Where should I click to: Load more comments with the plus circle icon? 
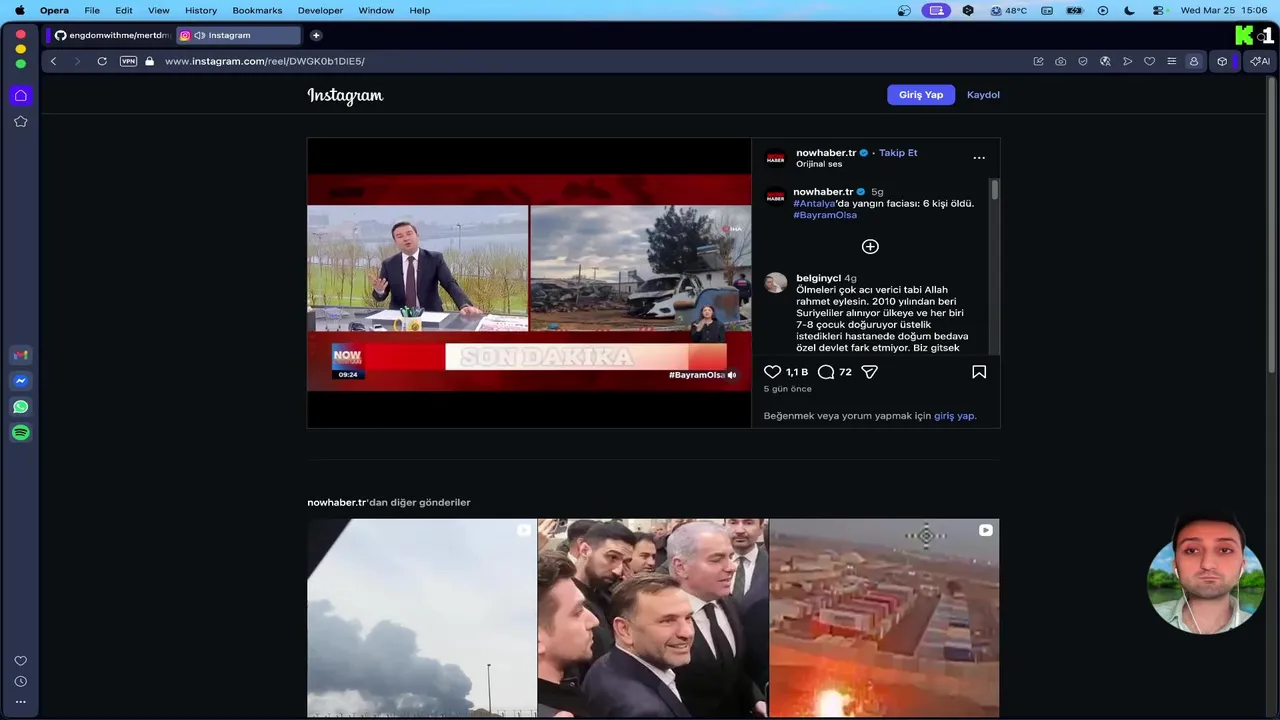[x=870, y=247]
